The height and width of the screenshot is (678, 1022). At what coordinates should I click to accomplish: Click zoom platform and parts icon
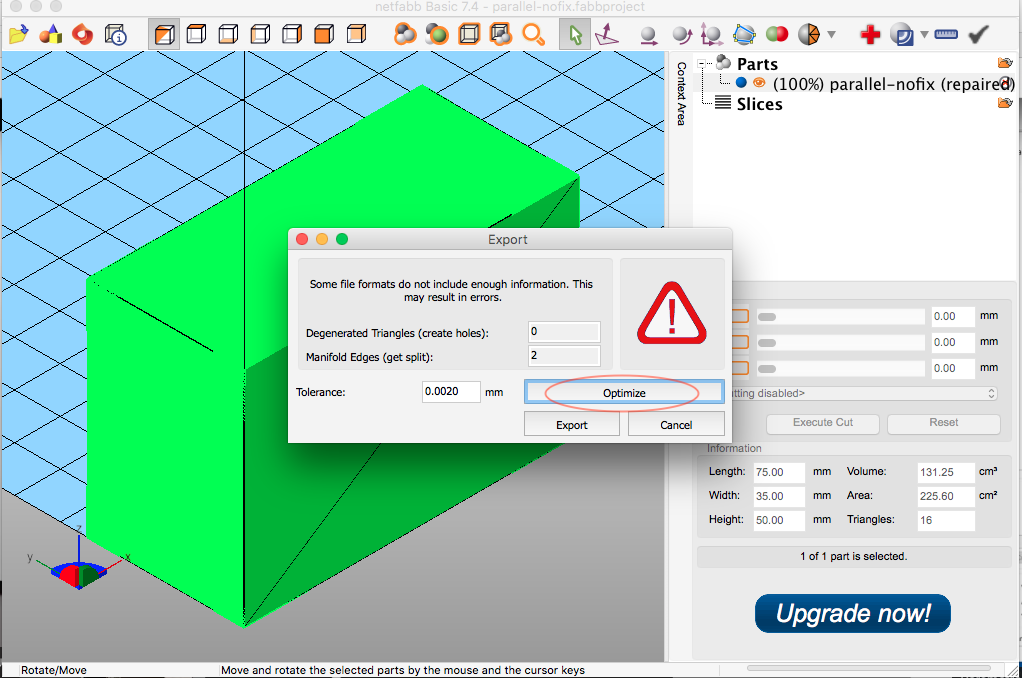click(x=501, y=34)
